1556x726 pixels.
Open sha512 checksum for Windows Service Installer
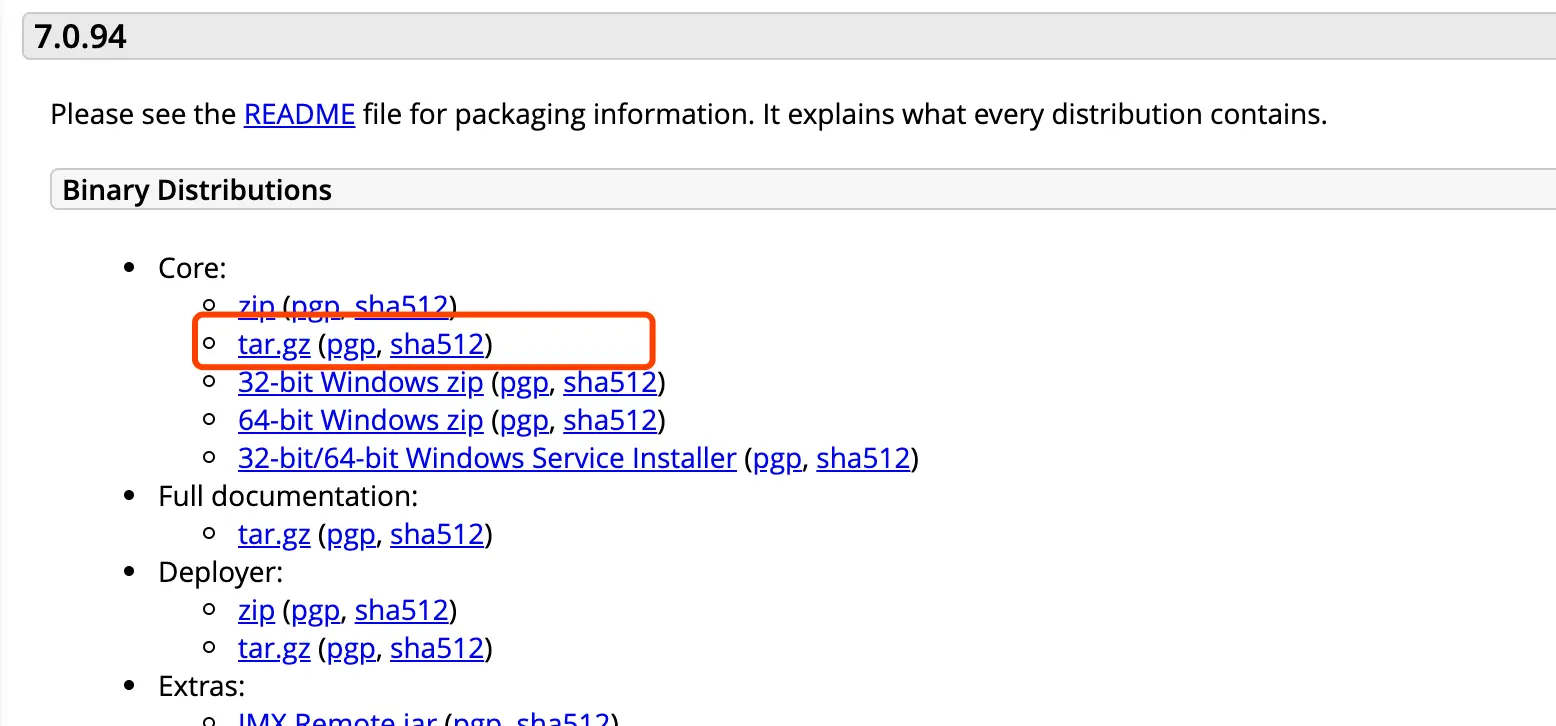click(863, 459)
